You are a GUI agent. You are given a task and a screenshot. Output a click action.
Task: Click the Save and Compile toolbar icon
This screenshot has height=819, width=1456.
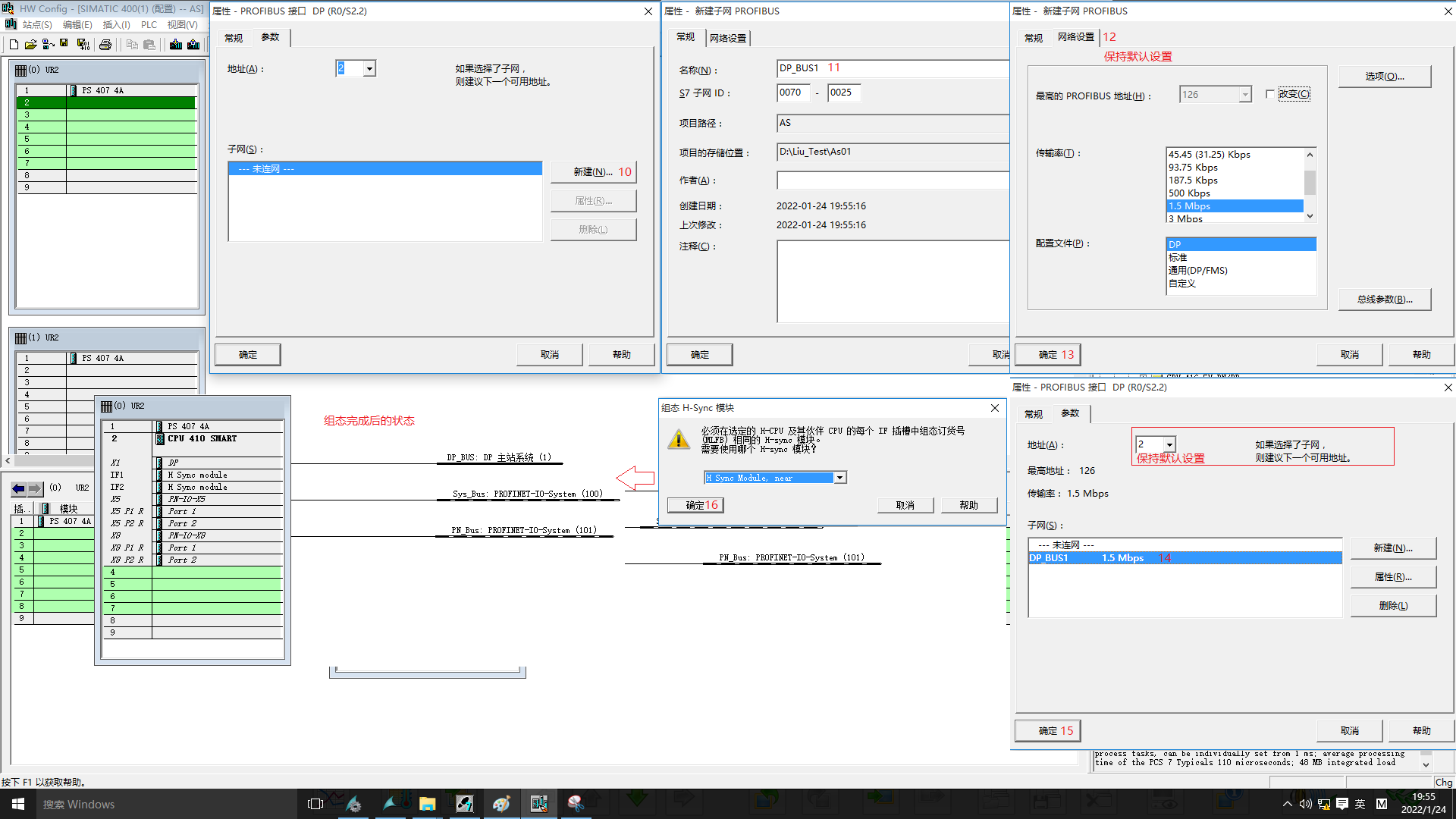83,45
